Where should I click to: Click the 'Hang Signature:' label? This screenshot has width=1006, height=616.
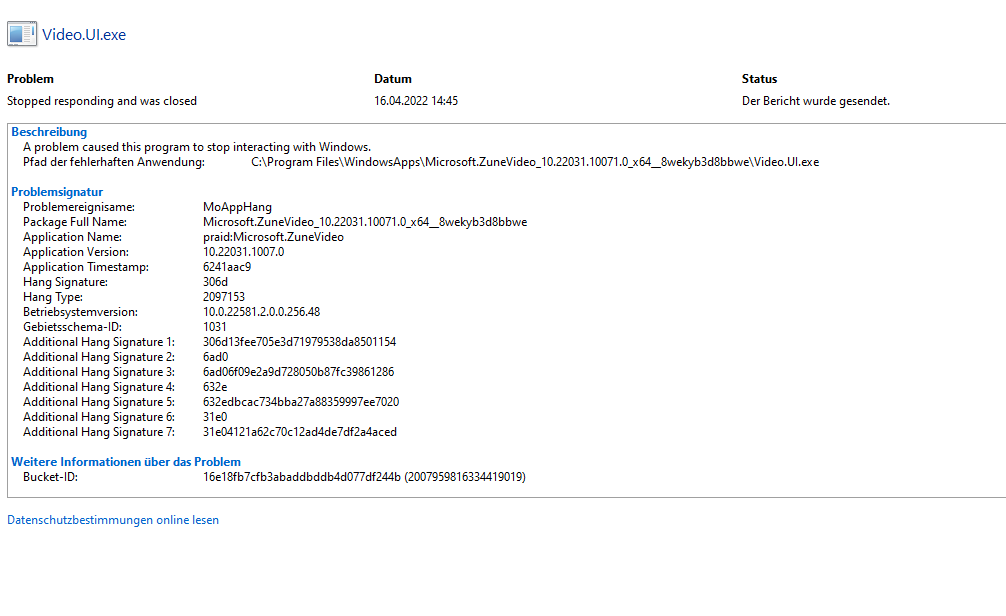(x=65, y=282)
